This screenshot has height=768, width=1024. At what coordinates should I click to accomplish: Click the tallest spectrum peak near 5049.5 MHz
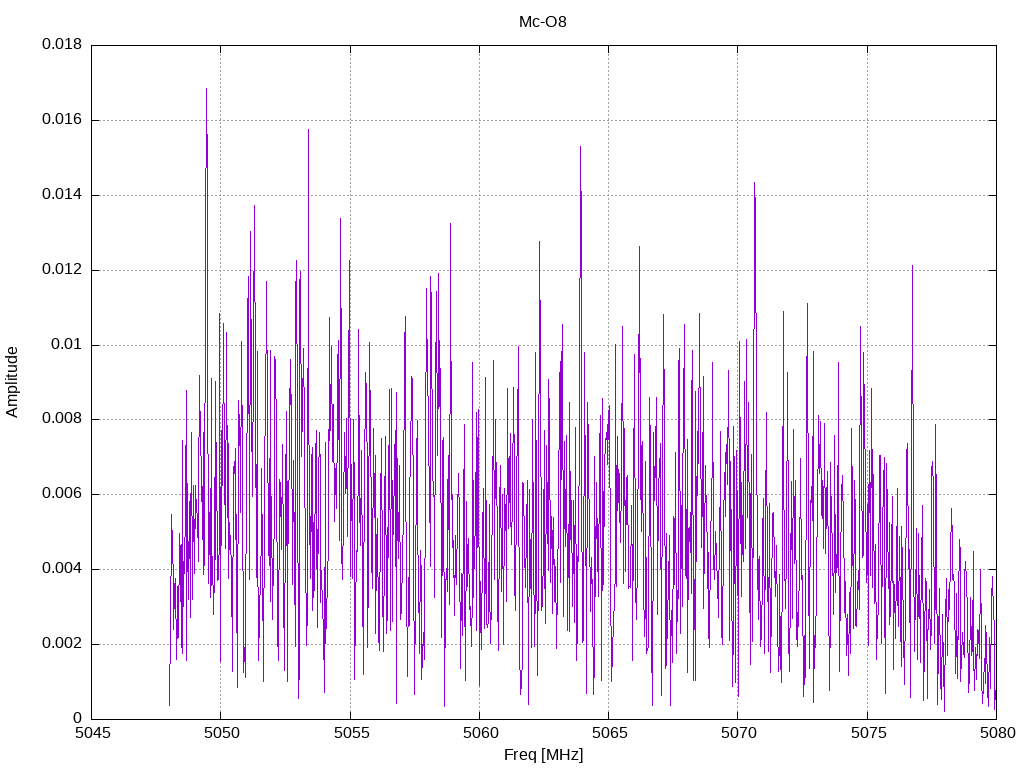coord(206,89)
